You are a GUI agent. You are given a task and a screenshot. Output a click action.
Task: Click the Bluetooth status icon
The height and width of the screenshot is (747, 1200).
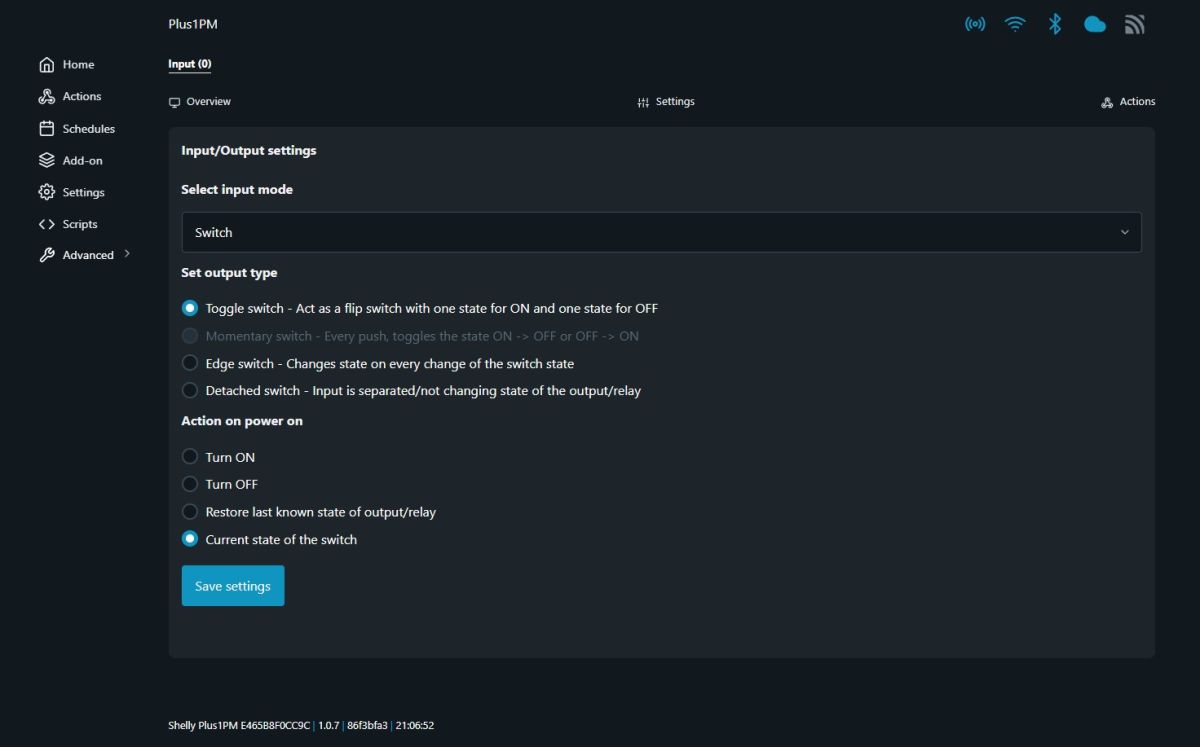click(1055, 24)
